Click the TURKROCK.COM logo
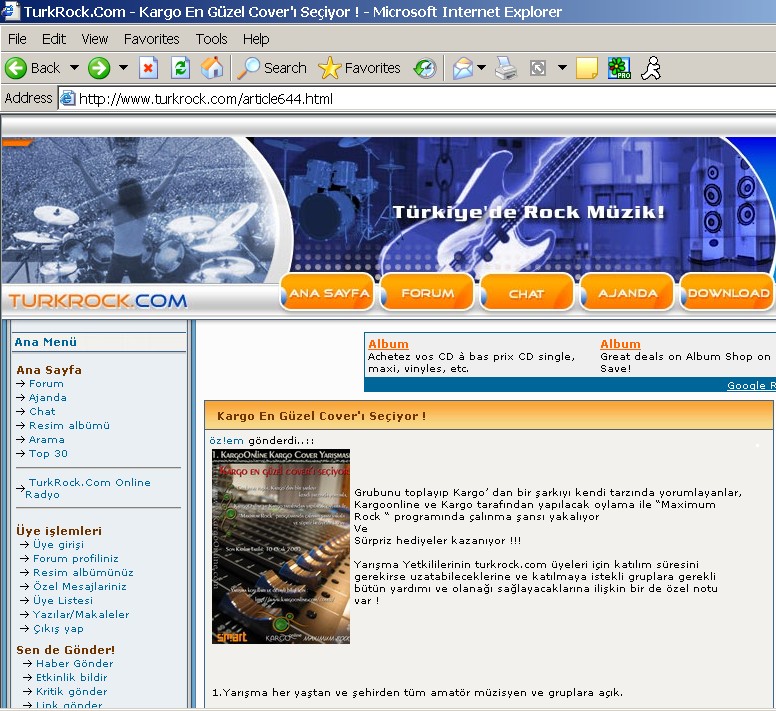The height and width of the screenshot is (711, 776). (x=97, y=300)
